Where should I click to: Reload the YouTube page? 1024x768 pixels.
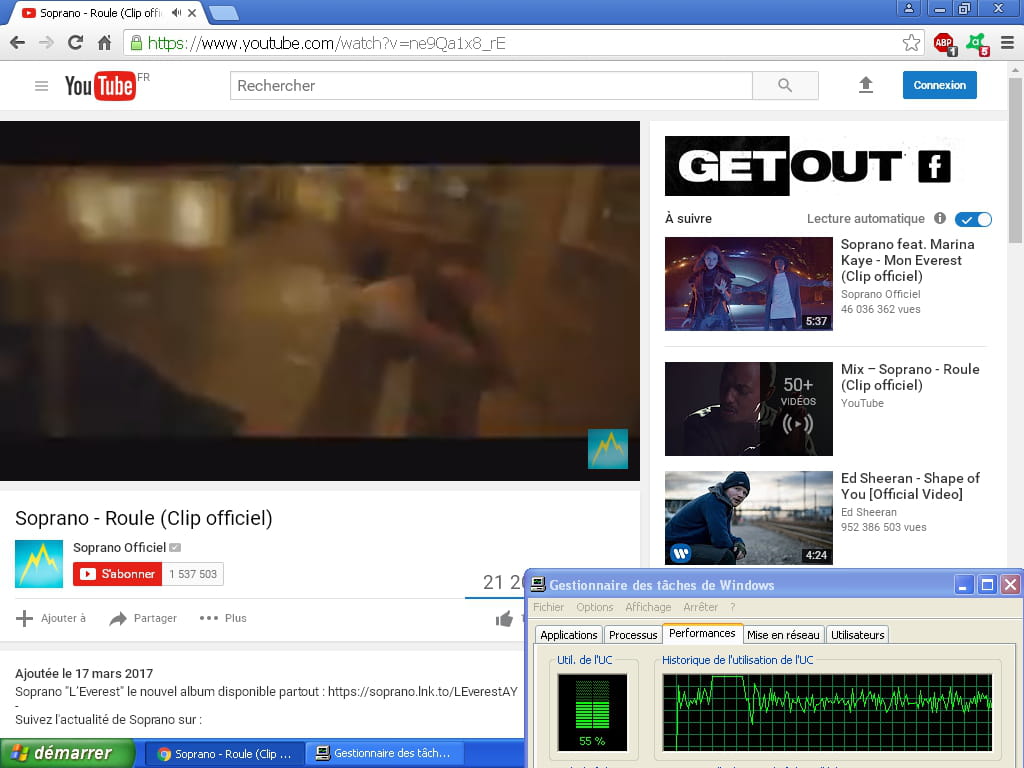(x=75, y=43)
